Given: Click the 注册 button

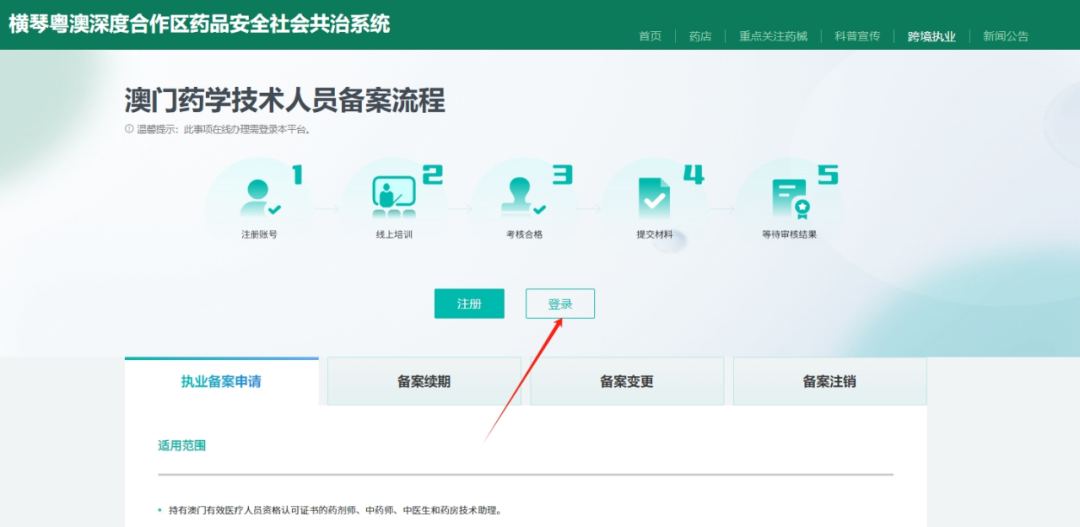Looking at the screenshot, I should [469, 304].
